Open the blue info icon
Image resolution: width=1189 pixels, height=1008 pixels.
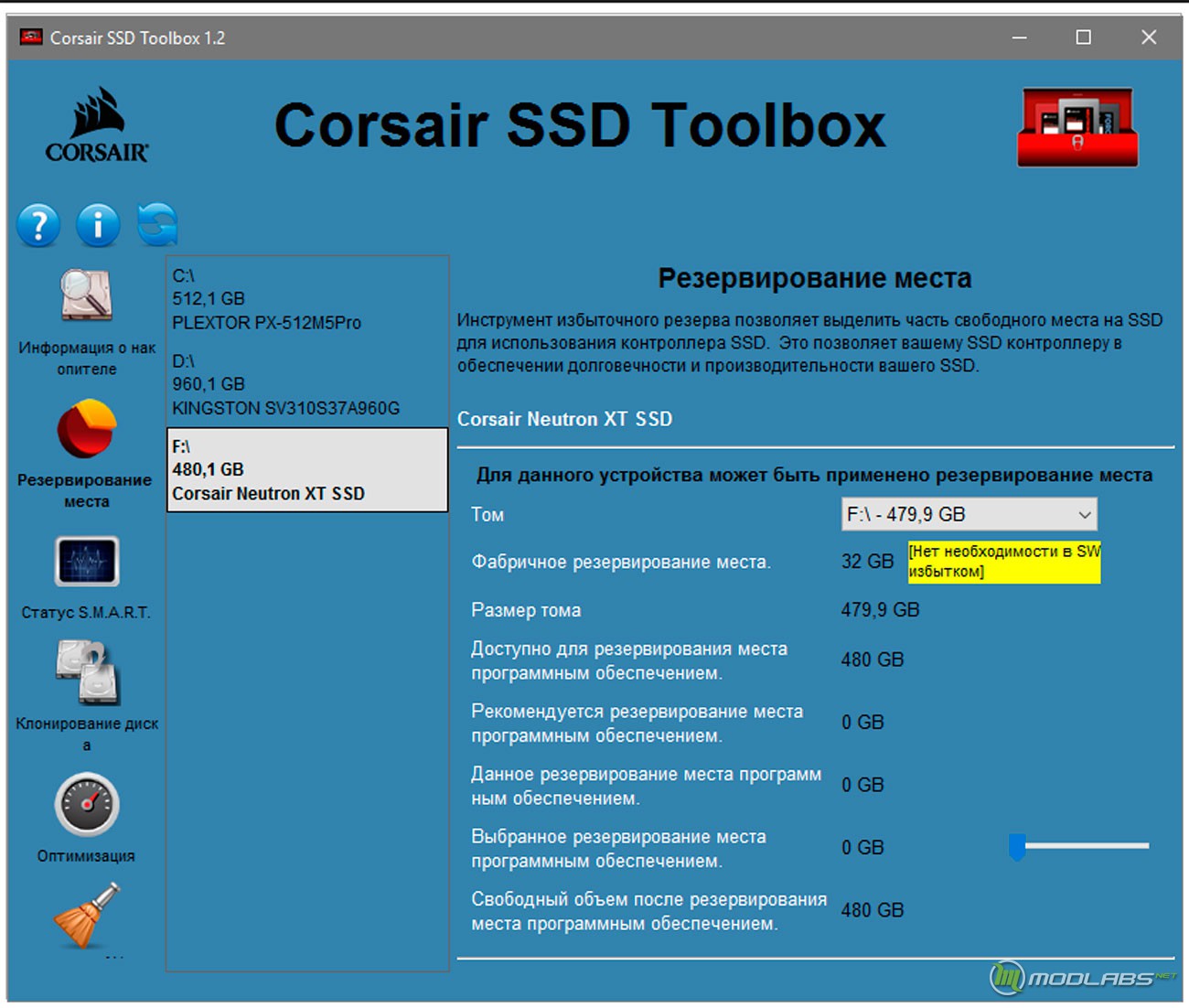(98, 225)
